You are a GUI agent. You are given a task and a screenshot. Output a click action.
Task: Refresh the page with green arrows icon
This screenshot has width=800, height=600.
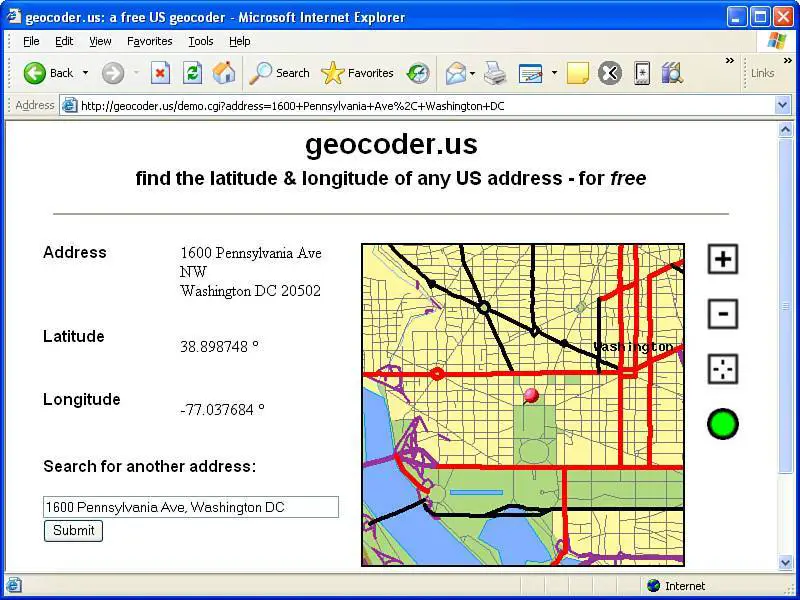tap(192, 73)
